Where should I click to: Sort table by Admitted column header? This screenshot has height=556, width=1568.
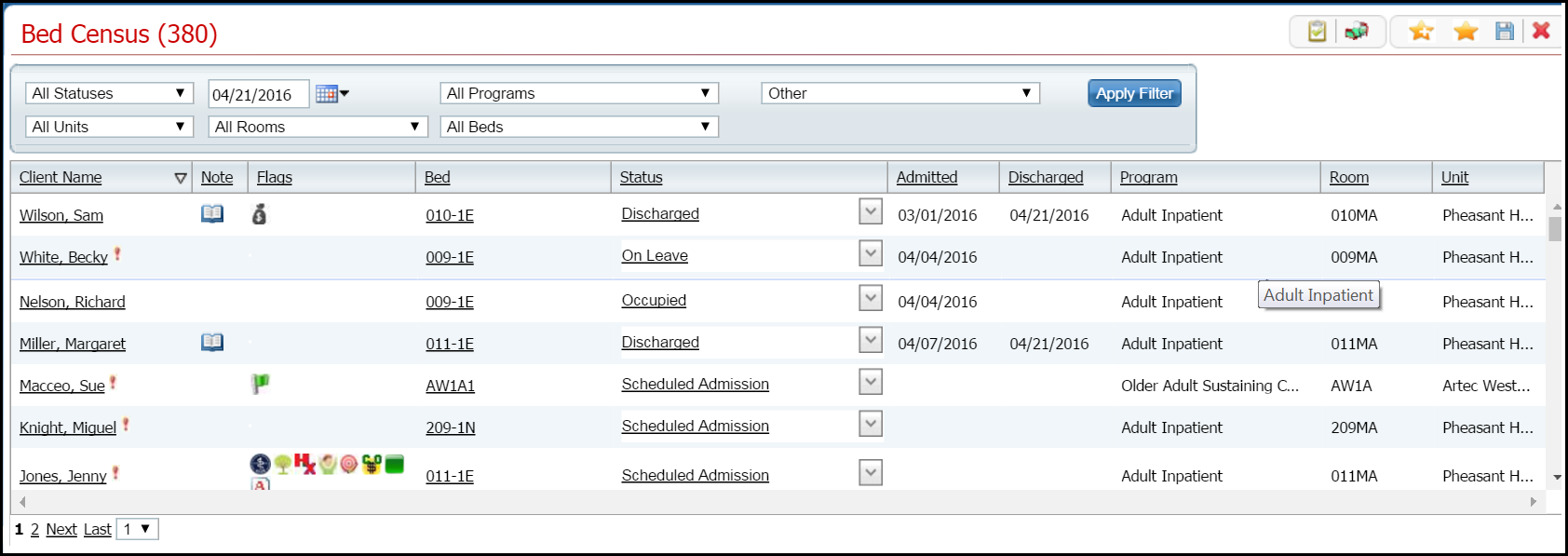point(926,177)
